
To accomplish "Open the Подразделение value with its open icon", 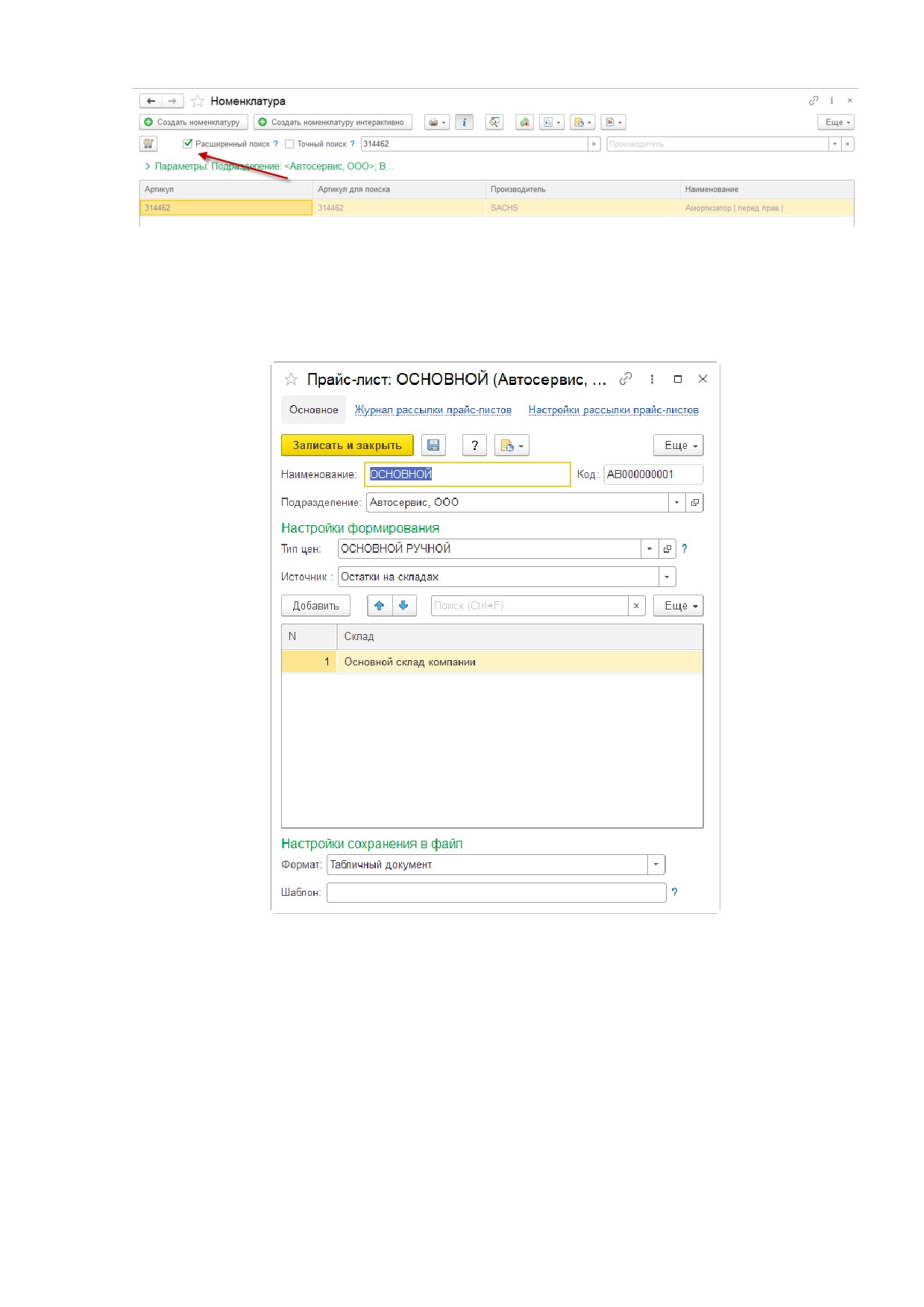I will [695, 503].
